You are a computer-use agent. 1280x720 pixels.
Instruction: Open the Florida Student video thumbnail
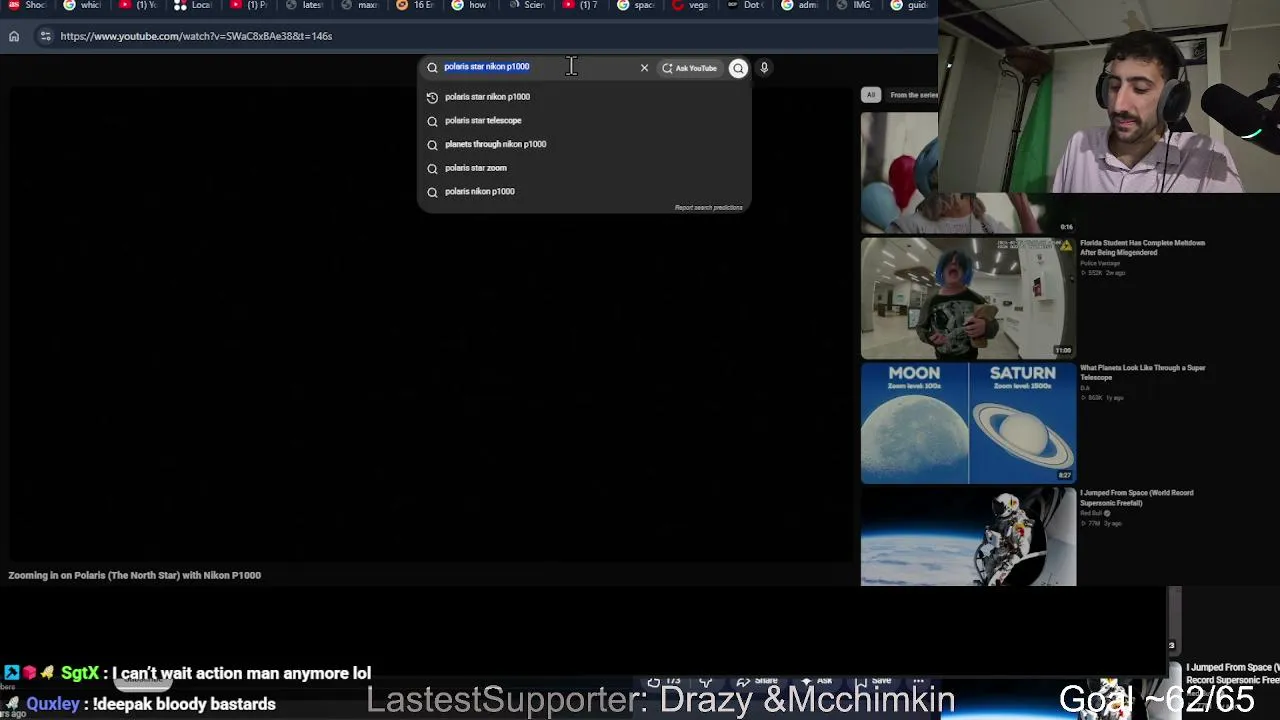tap(968, 298)
